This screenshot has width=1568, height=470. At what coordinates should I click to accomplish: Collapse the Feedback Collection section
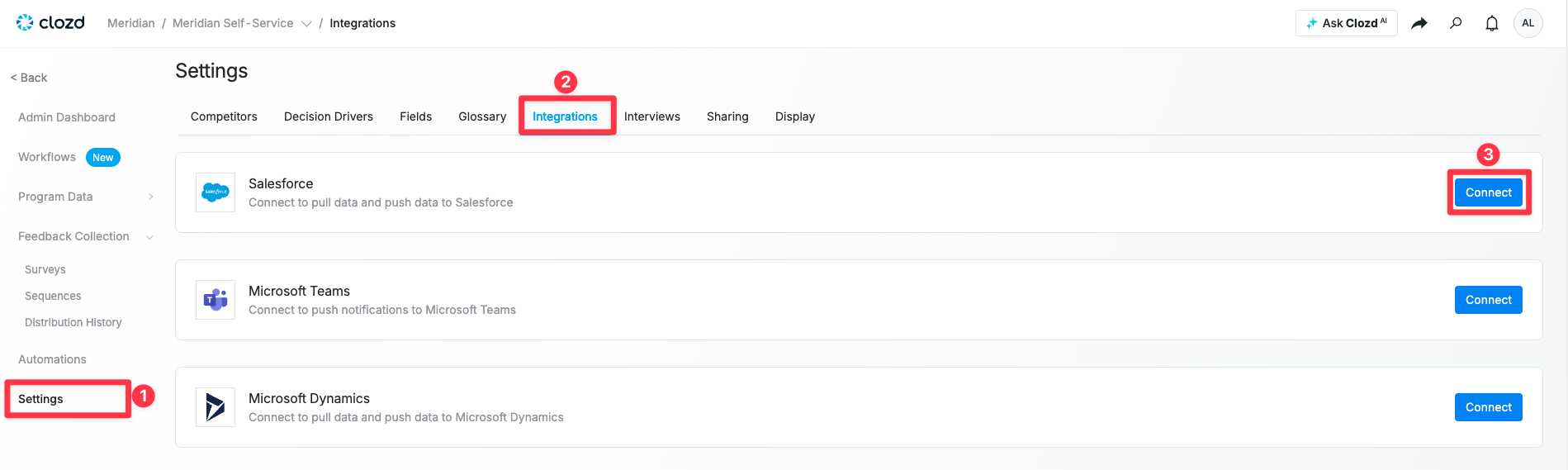click(149, 237)
